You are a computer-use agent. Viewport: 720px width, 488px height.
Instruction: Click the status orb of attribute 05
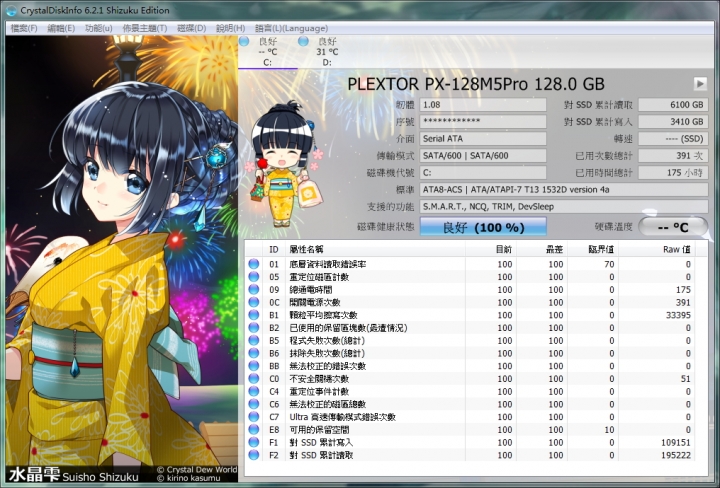253,277
